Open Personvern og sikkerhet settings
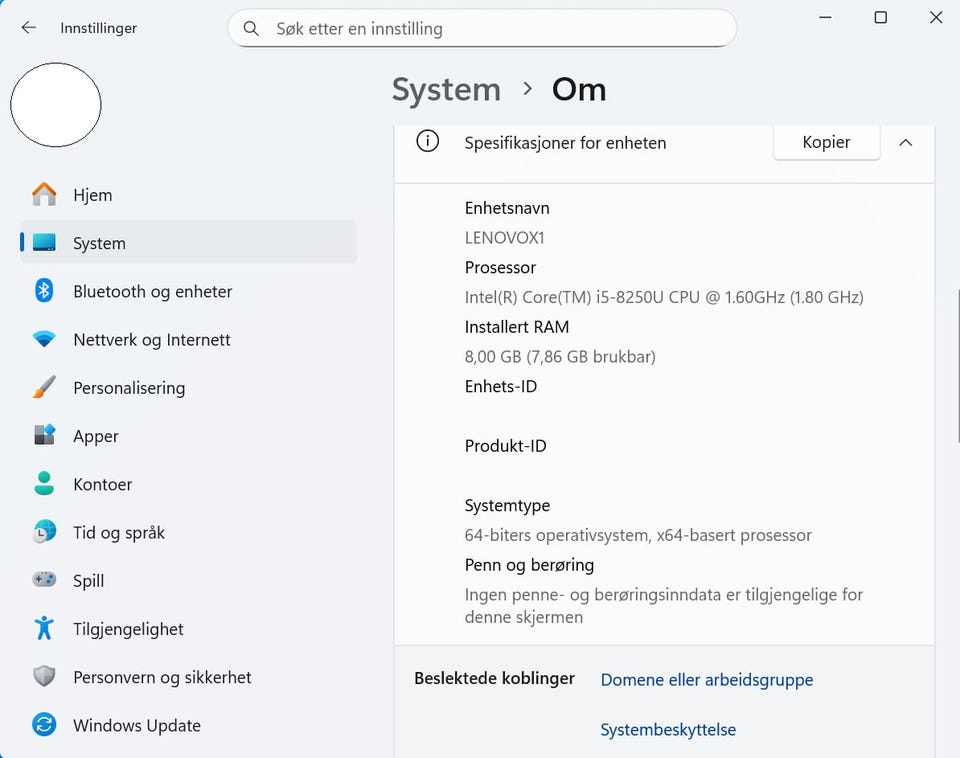This screenshot has height=758, width=960. click(x=162, y=677)
